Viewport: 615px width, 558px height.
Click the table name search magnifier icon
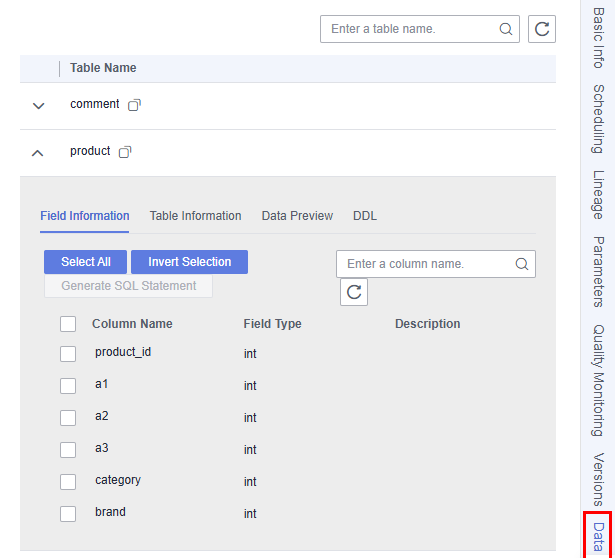pyautogui.click(x=506, y=29)
